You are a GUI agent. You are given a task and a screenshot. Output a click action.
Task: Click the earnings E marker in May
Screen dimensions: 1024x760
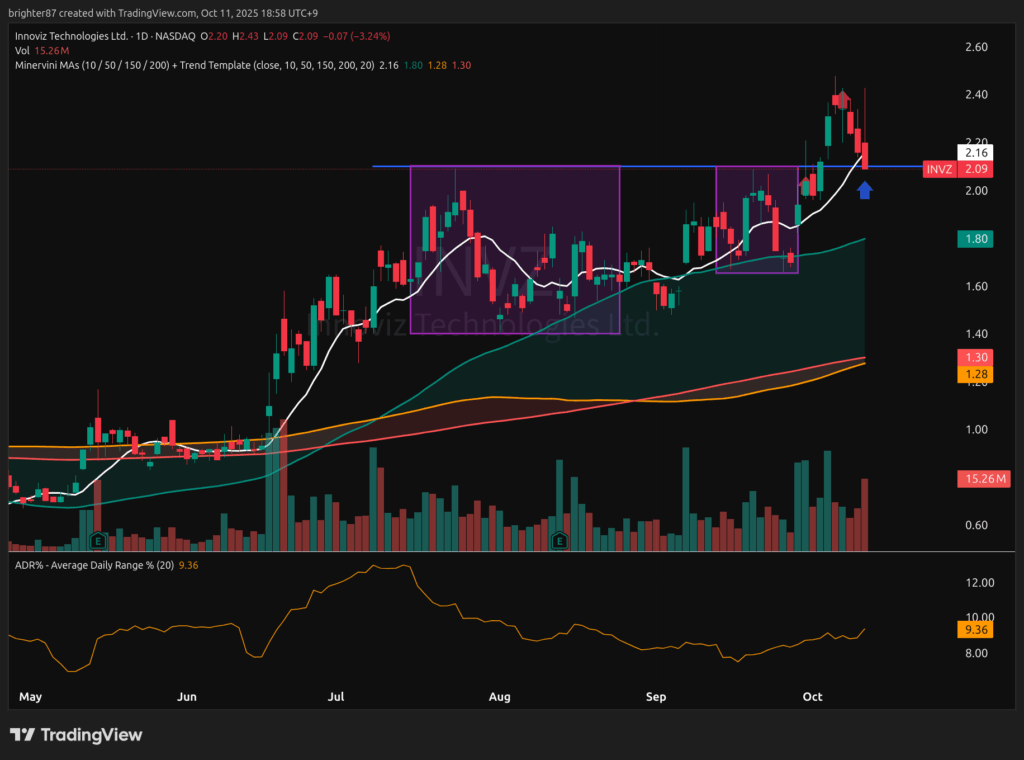[97, 541]
